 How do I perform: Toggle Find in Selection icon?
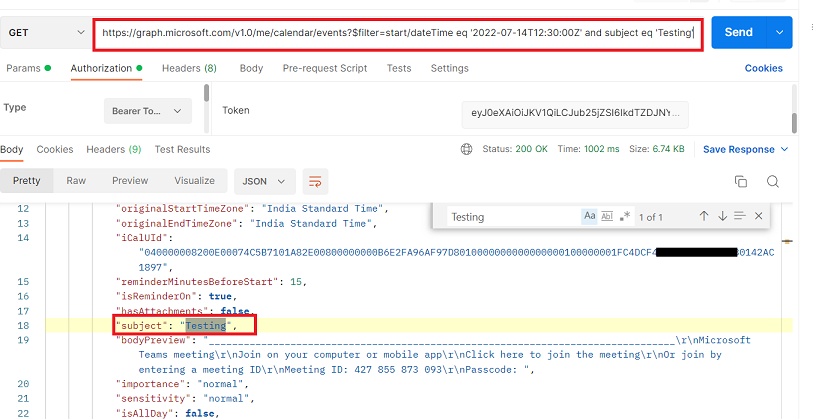click(740, 216)
